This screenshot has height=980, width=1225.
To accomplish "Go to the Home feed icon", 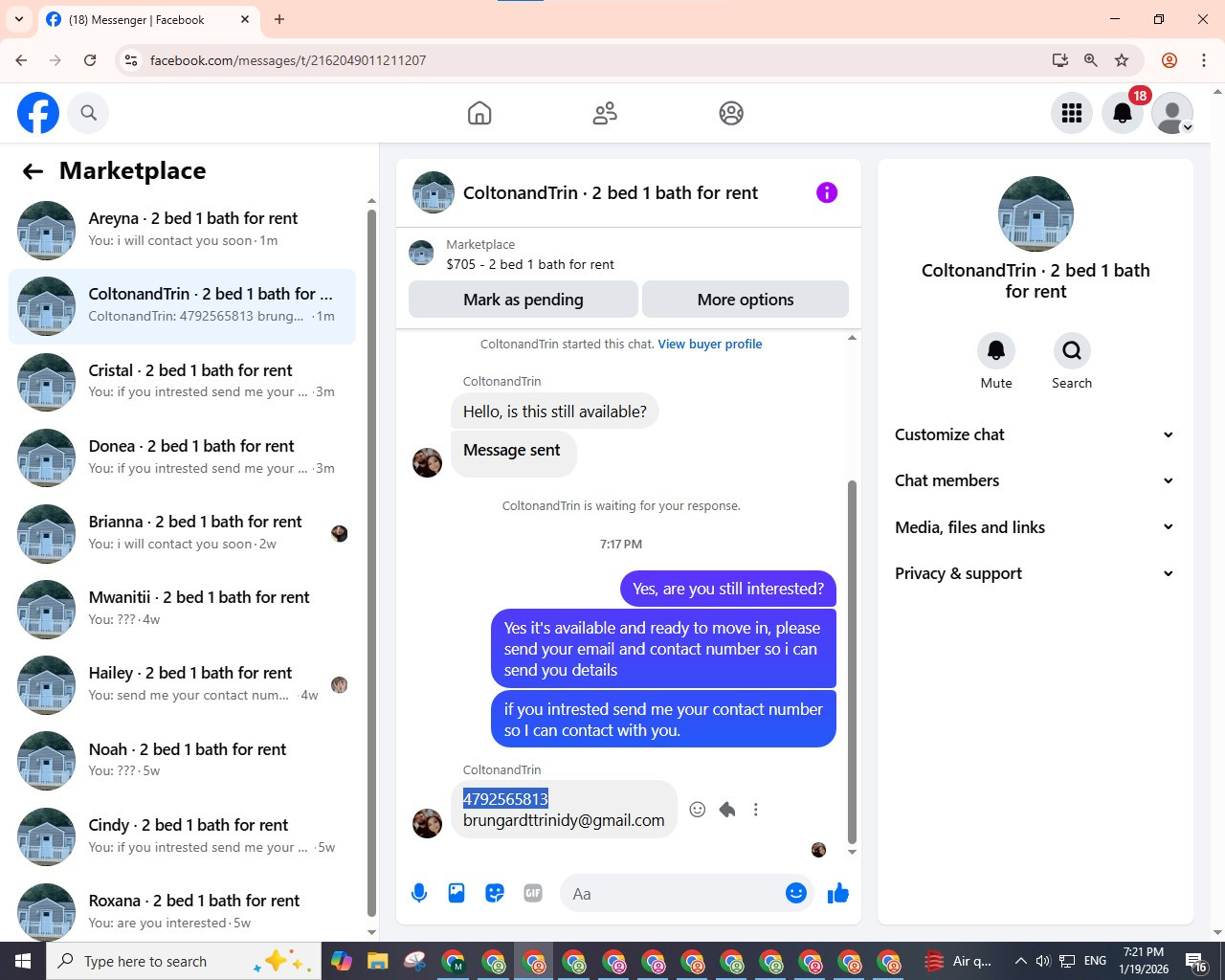I will click(479, 113).
